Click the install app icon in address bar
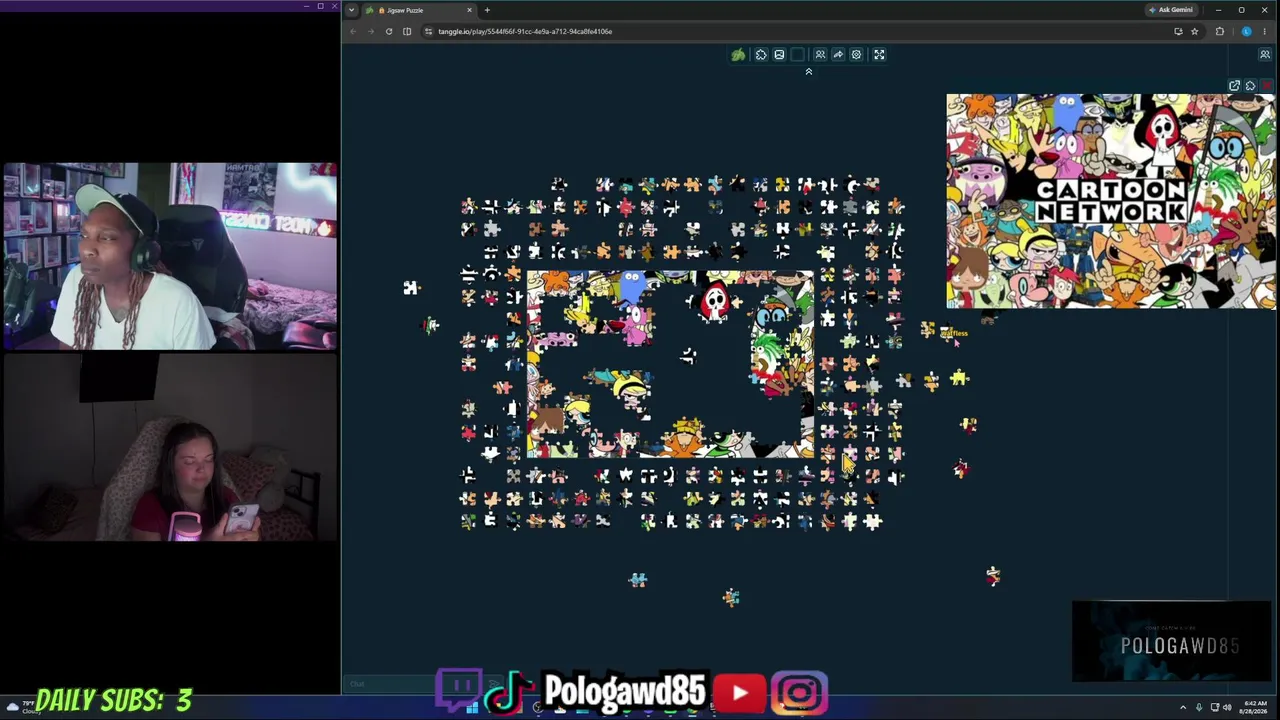1280x720 pixels. [1178, 31]
